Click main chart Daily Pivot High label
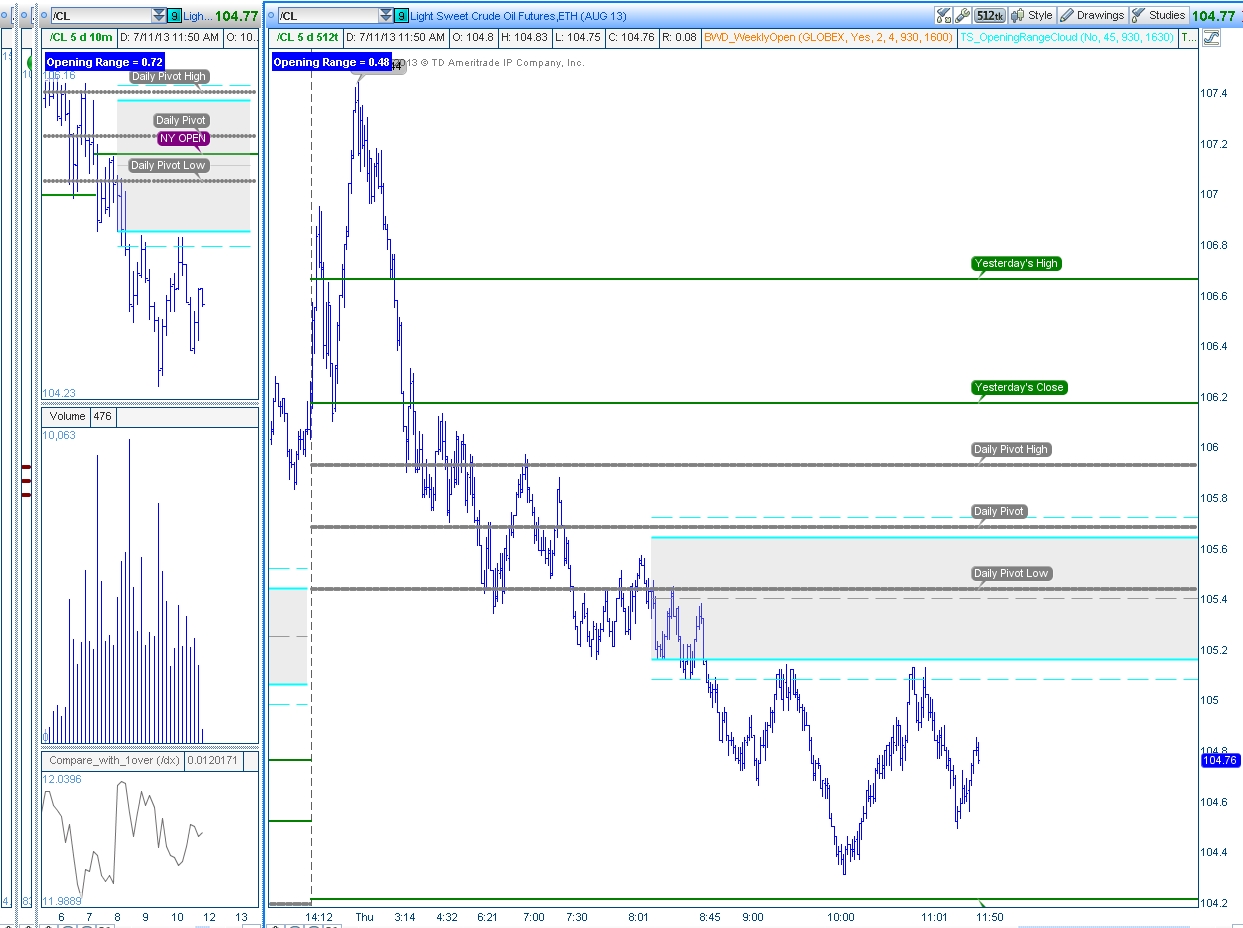Screen dimensions: 1243x928 pos(1010,449)
